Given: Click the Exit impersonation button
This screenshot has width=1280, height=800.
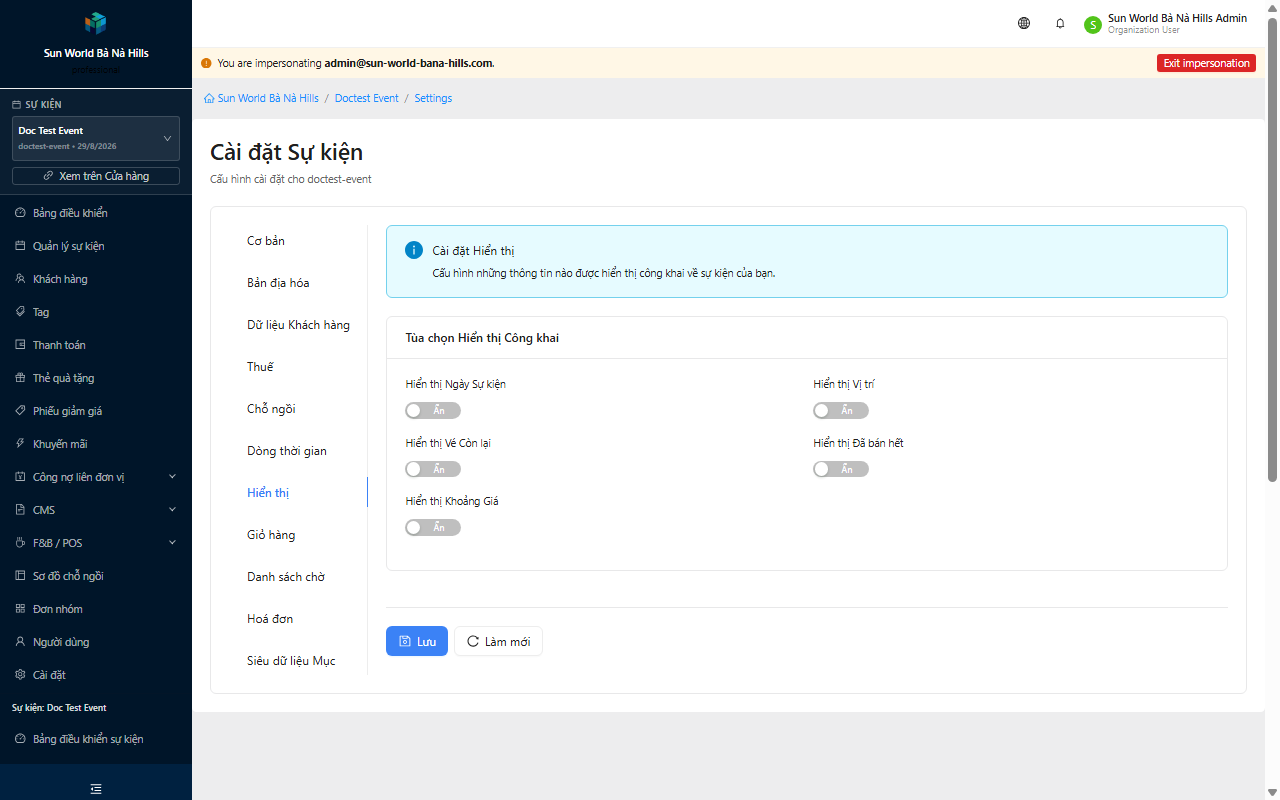Looking at the screenshot, I should click(x=1206, y=63).
